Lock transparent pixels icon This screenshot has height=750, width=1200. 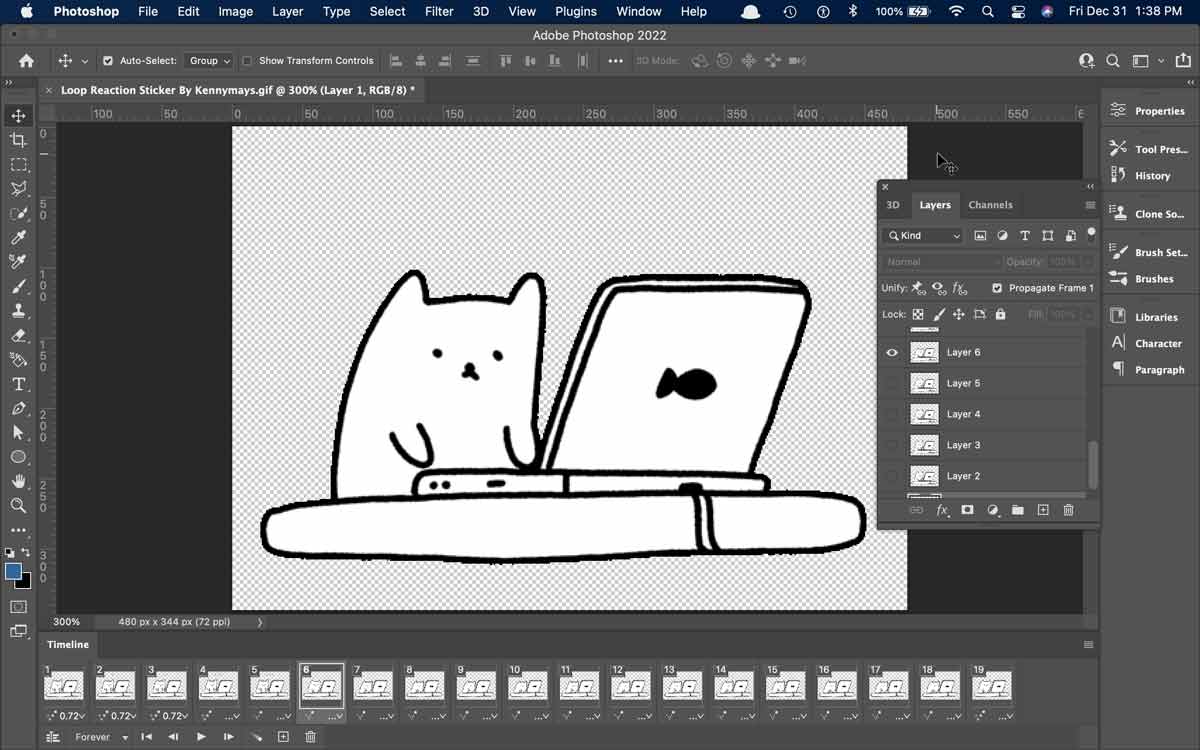tap(918, 314)
